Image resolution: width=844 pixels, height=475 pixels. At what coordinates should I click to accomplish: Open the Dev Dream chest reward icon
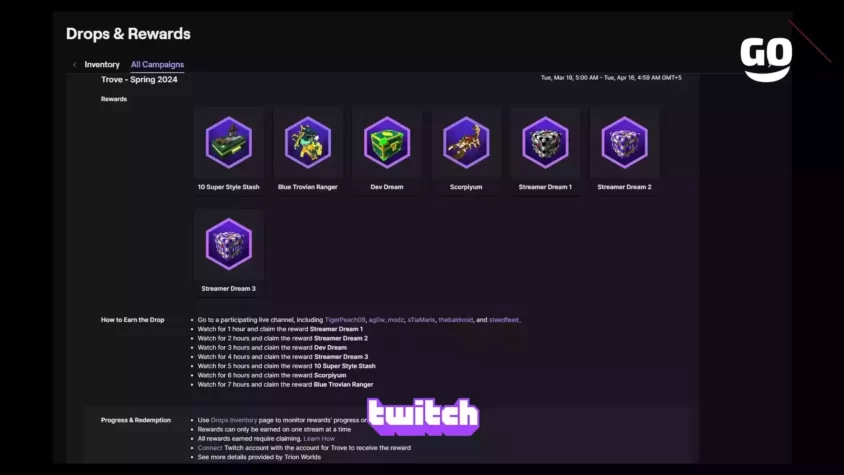point(387,143)
